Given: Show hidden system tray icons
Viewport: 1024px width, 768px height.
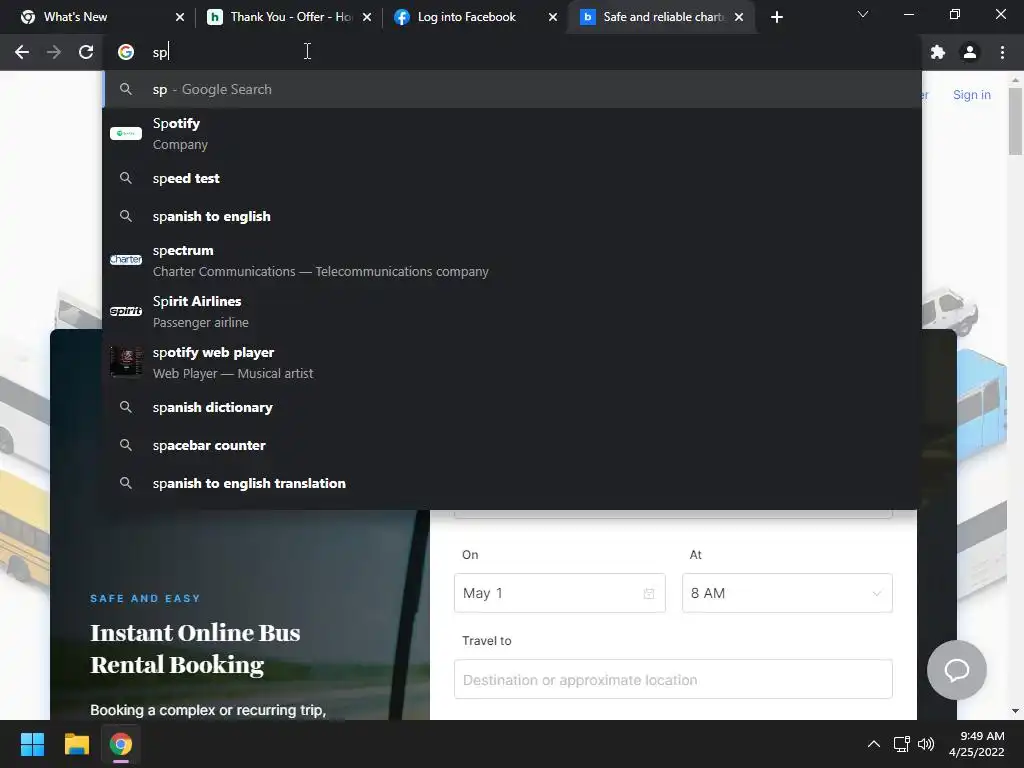Looking at the screenshot, I should pos(873,744).
